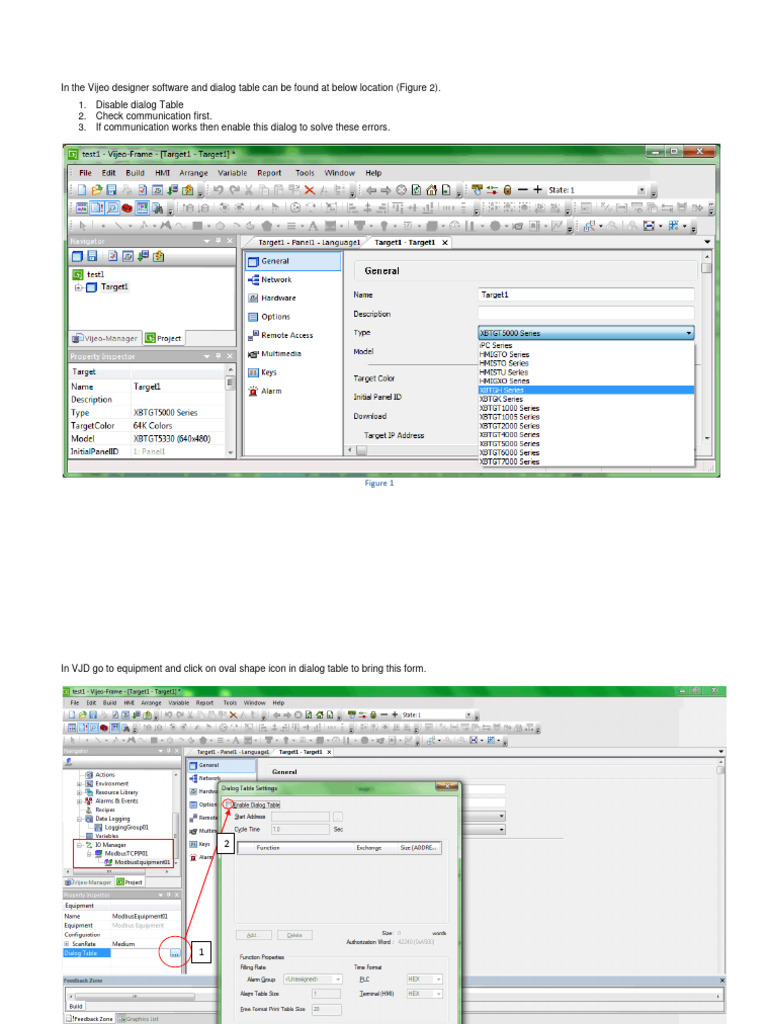Viewport: 768px width, 1024px height.
Task: Open tab list arrow right of Figure 1 tabs
Action: pyautogui.click(x=707, y=242)
